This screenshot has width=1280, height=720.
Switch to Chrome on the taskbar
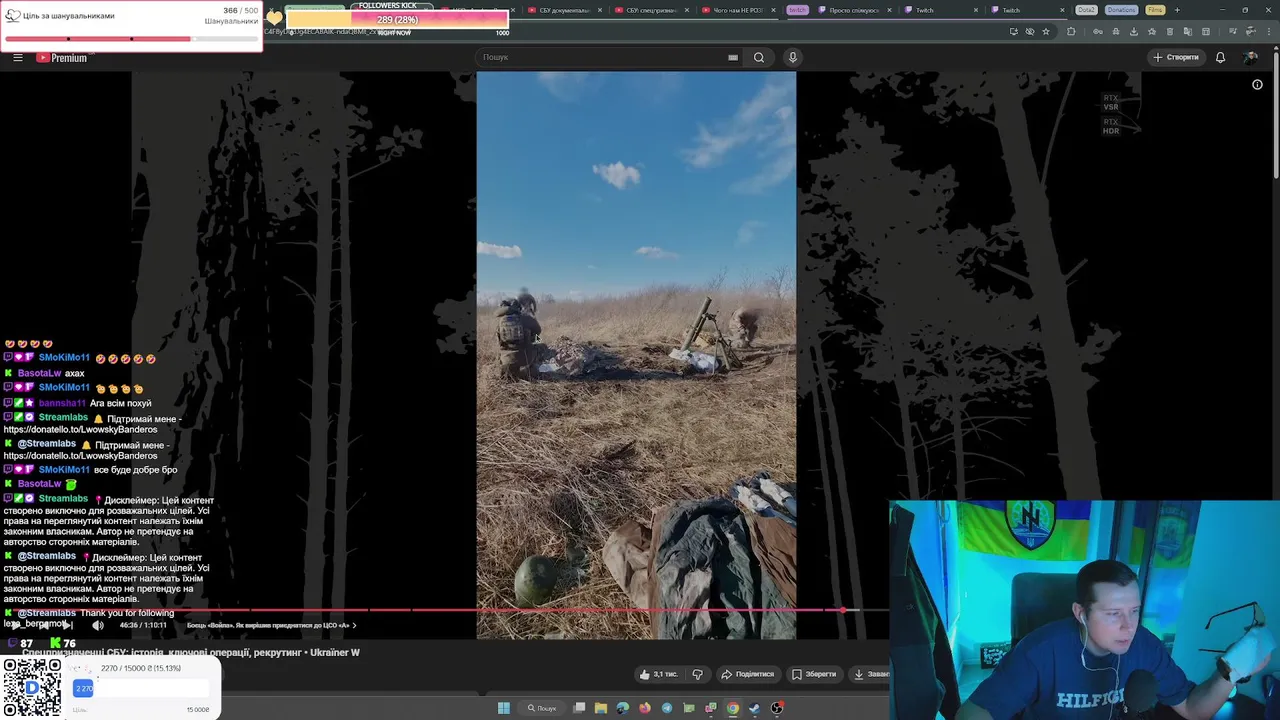[x=733, y=708]
